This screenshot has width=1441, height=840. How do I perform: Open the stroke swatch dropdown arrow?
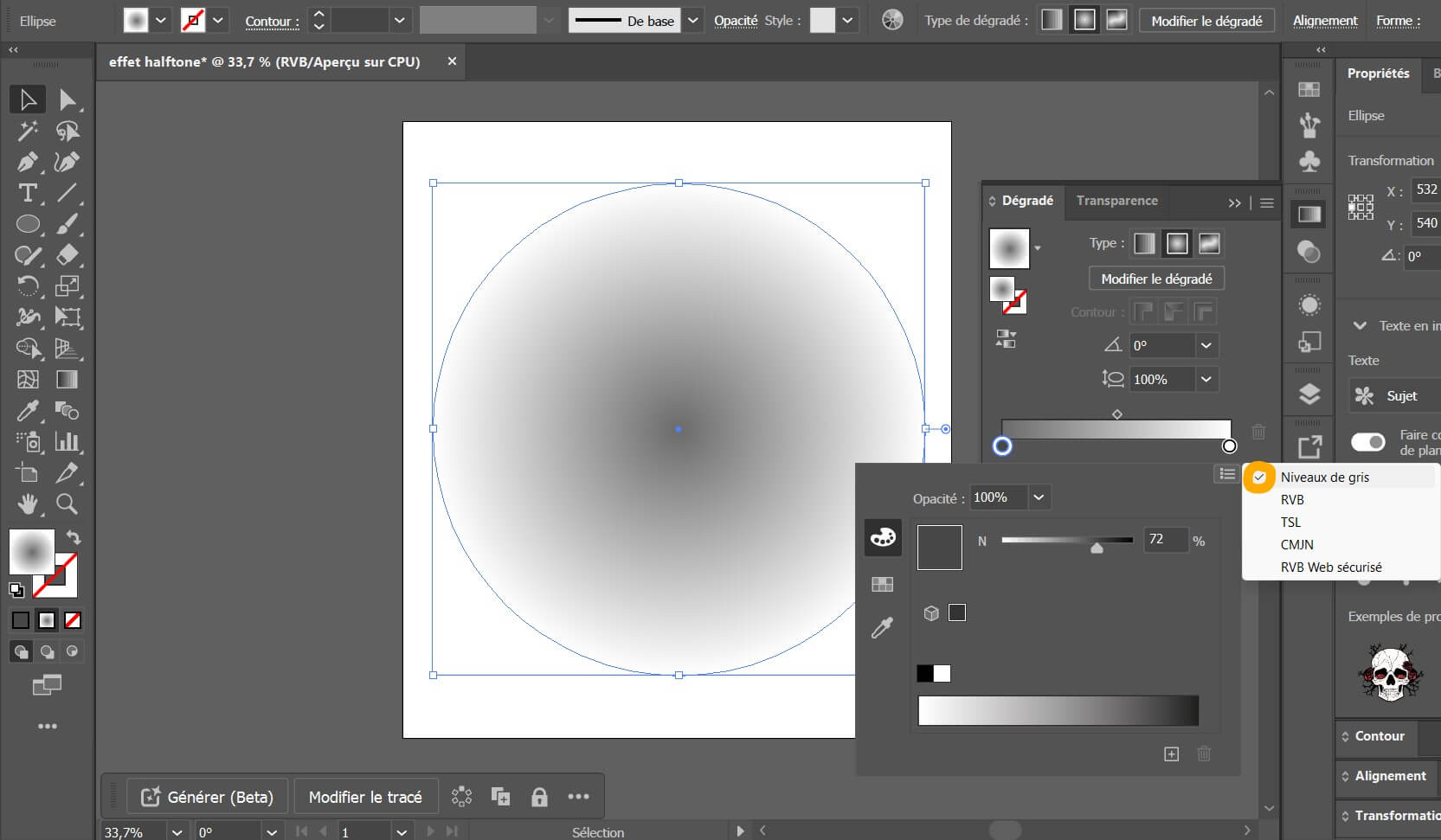(x=218, y=20)
